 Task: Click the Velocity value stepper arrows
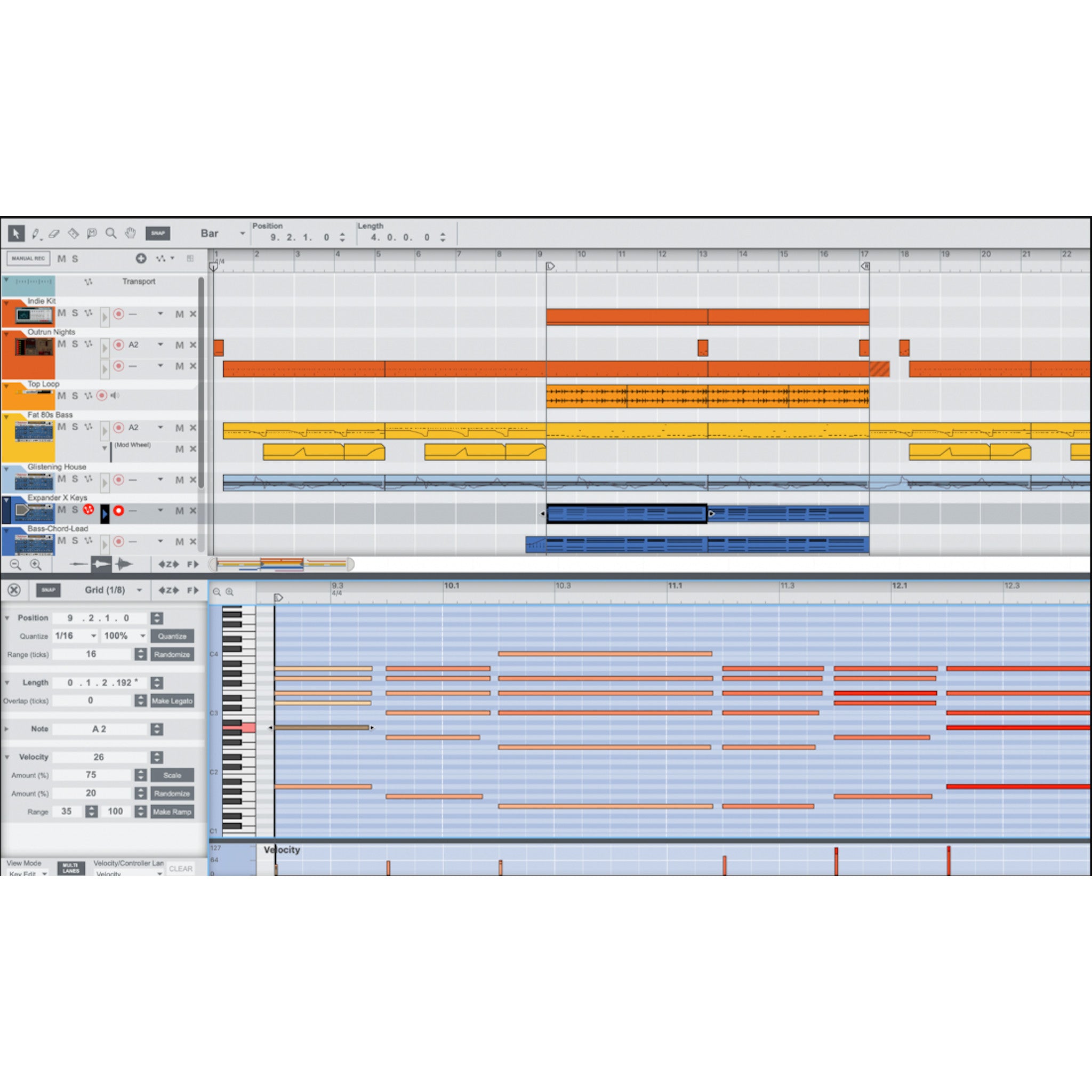(x=157, y=757)
